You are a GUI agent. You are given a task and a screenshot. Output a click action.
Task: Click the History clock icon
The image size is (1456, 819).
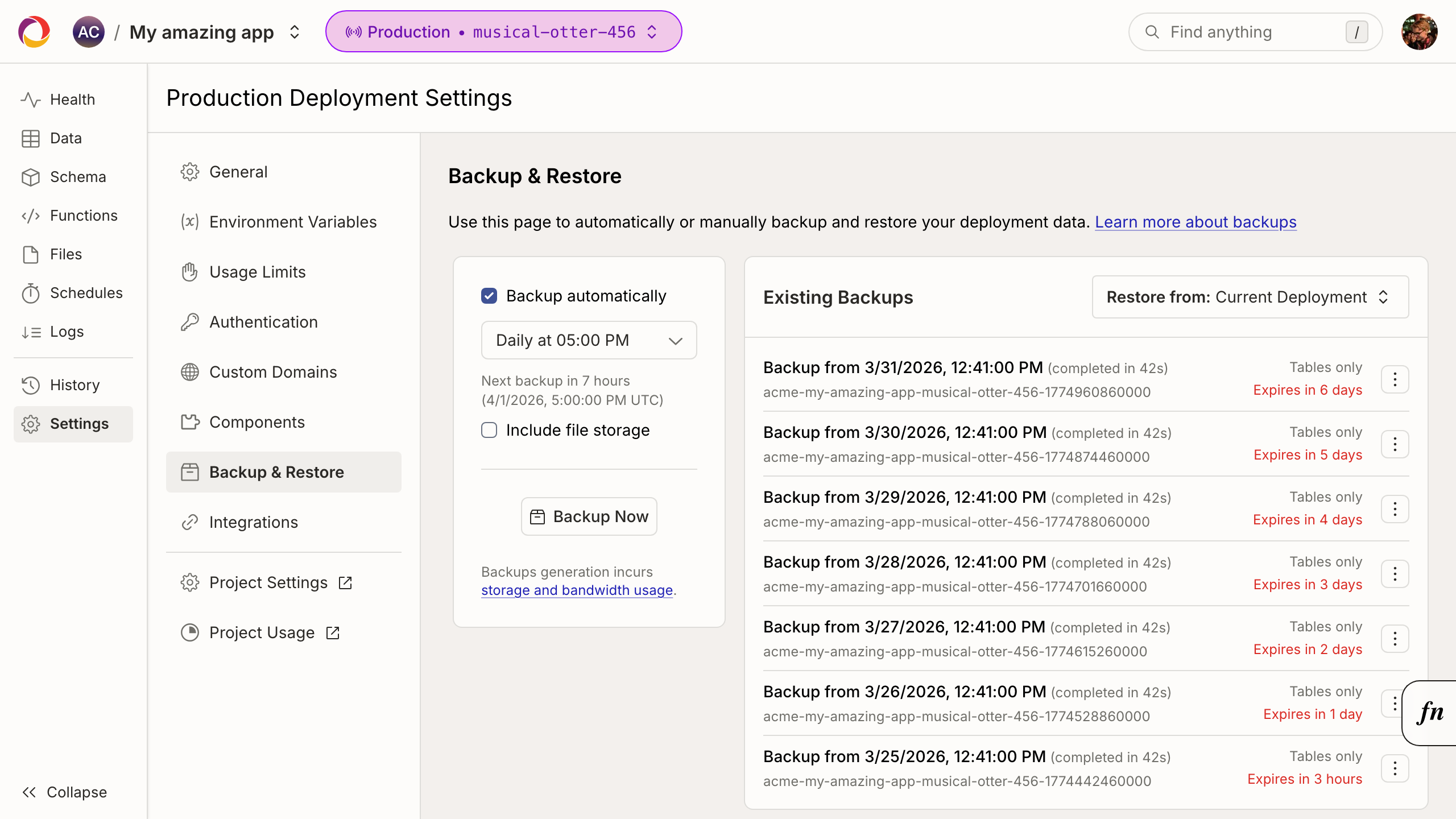31,385
